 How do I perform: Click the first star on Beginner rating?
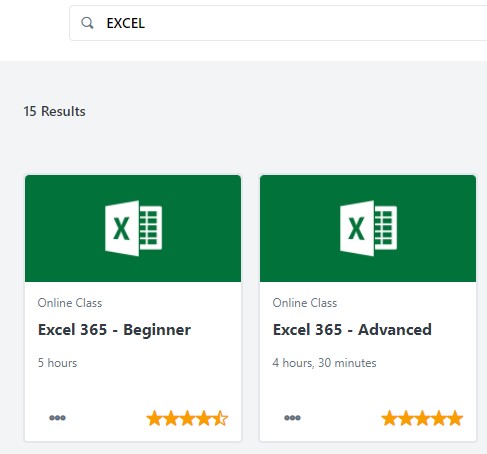pyautogui.click(x=154, y=418)
